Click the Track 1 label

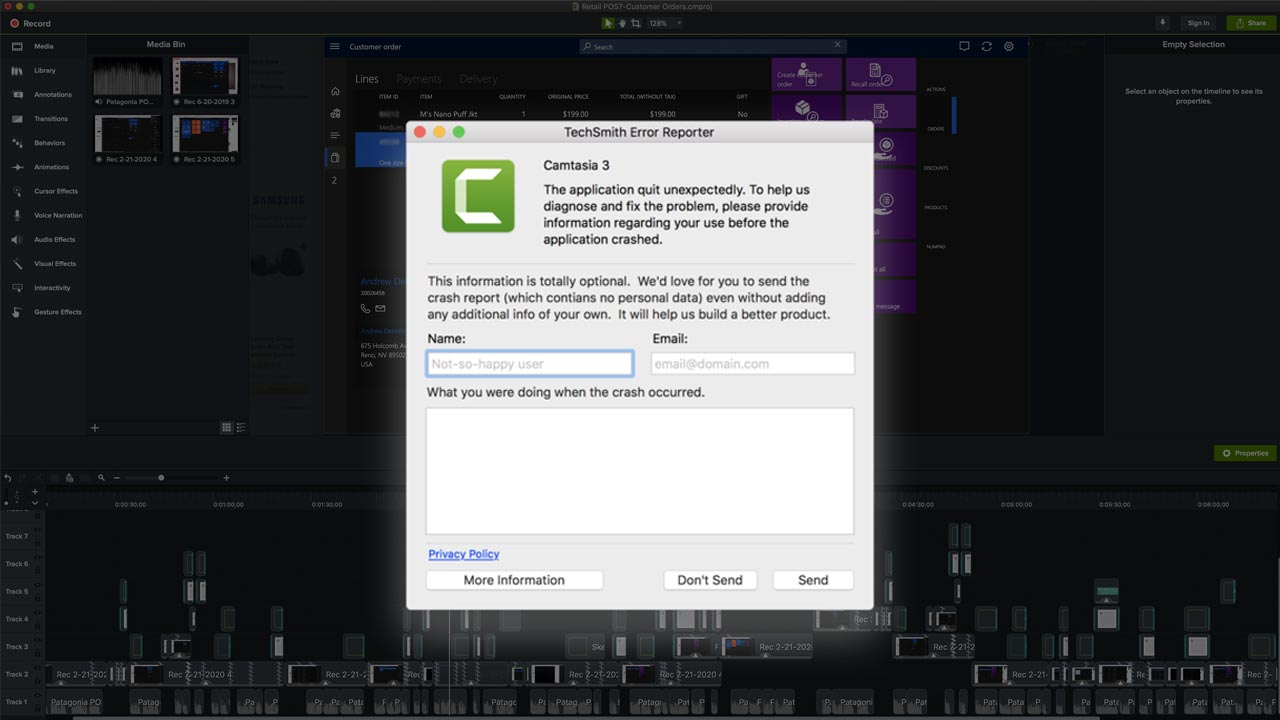coord(17,702)
